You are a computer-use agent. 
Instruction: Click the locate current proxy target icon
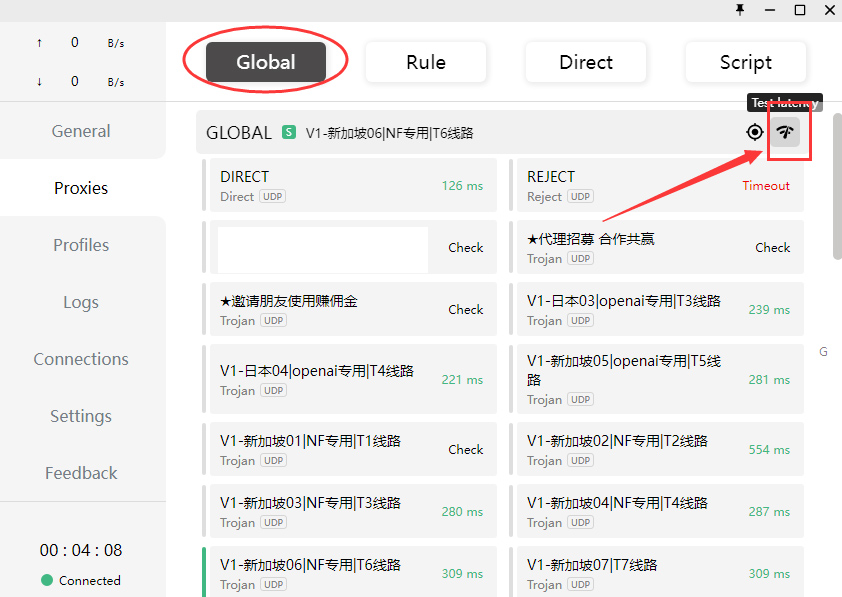(755, 132)
